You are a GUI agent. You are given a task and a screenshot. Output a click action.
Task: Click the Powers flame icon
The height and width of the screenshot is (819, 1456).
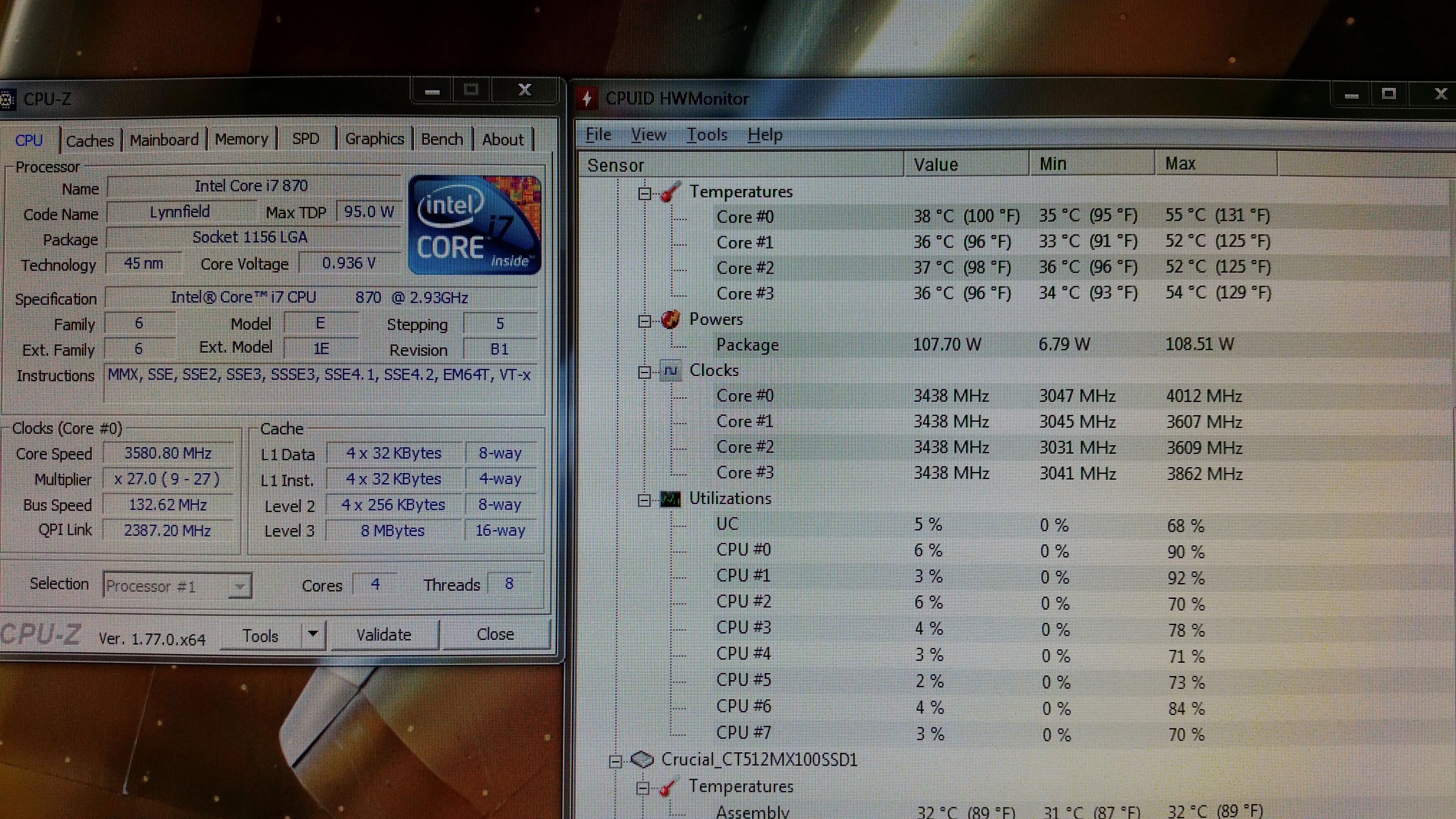[670, 320]
